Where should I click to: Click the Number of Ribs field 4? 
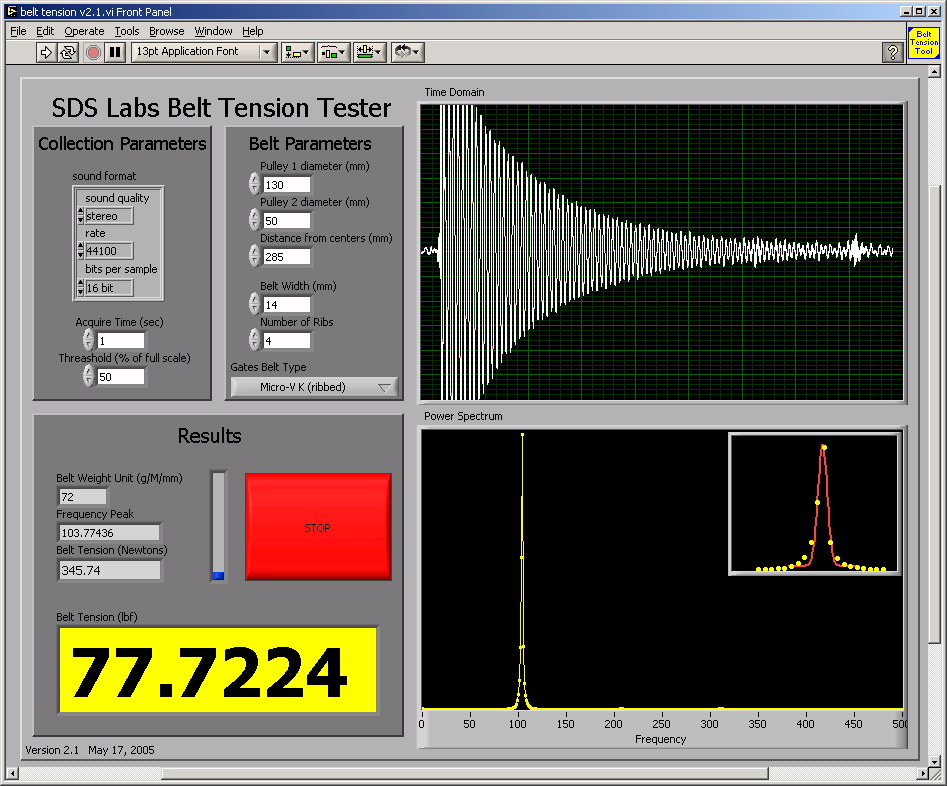tap(287, 341)
